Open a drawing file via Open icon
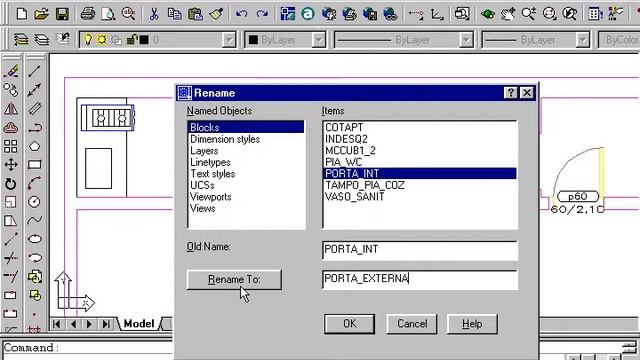This screenshot has width=640, height=360. [x=41, y=14]
